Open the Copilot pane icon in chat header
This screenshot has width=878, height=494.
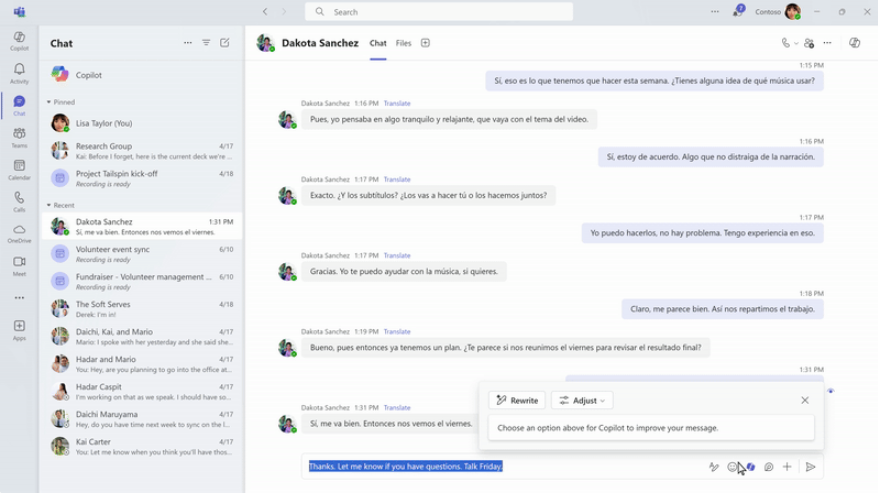pos(855,43)
